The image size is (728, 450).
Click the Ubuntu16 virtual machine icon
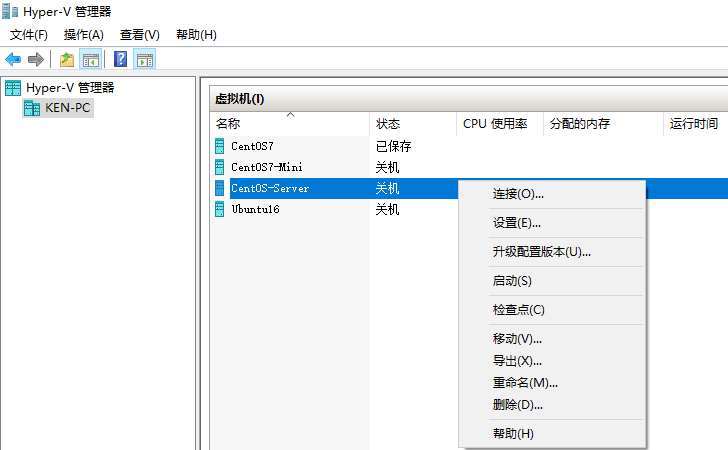click(x=220, y=209)
